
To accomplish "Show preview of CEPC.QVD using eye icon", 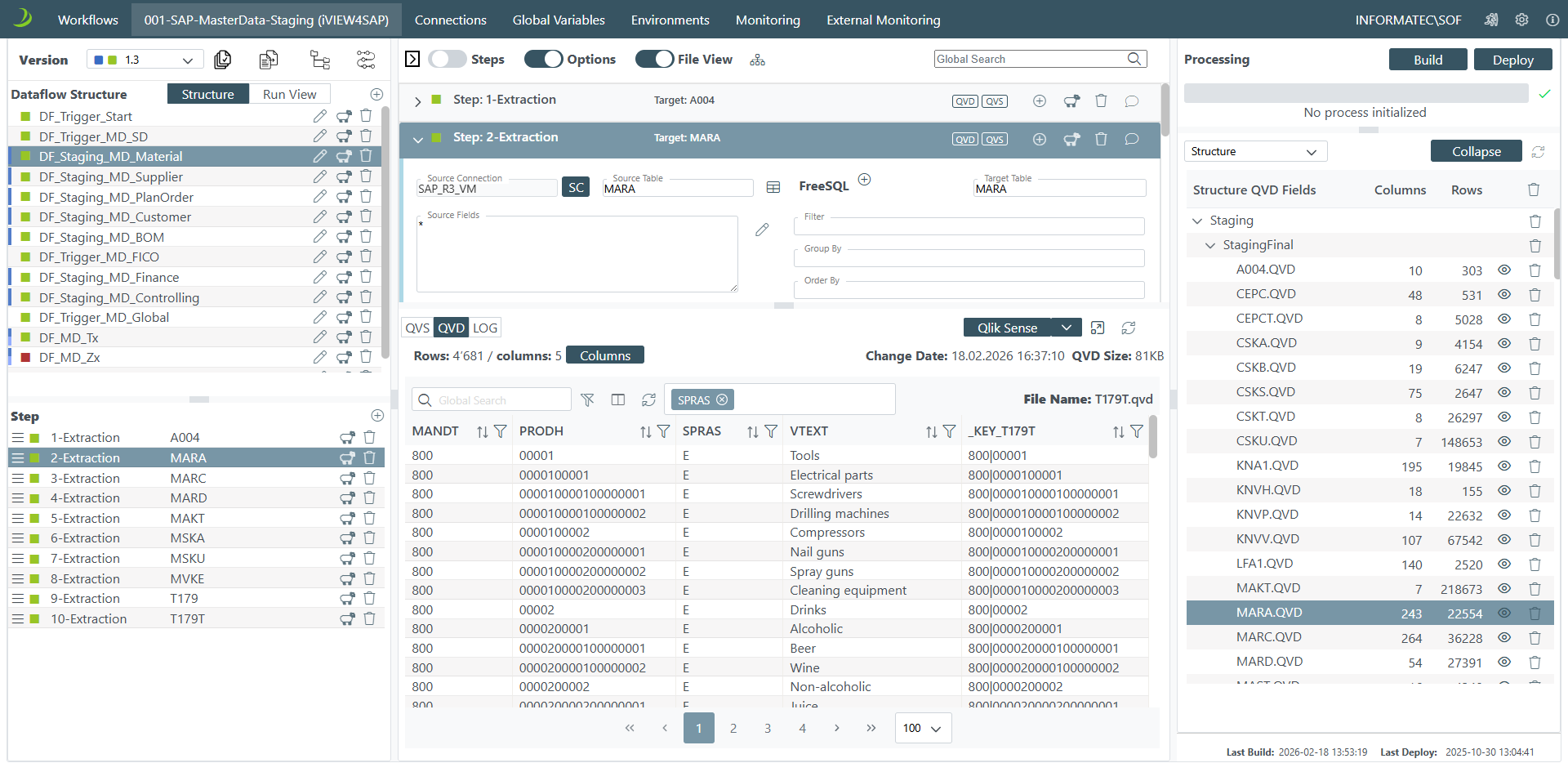I will pos(1503,294).
